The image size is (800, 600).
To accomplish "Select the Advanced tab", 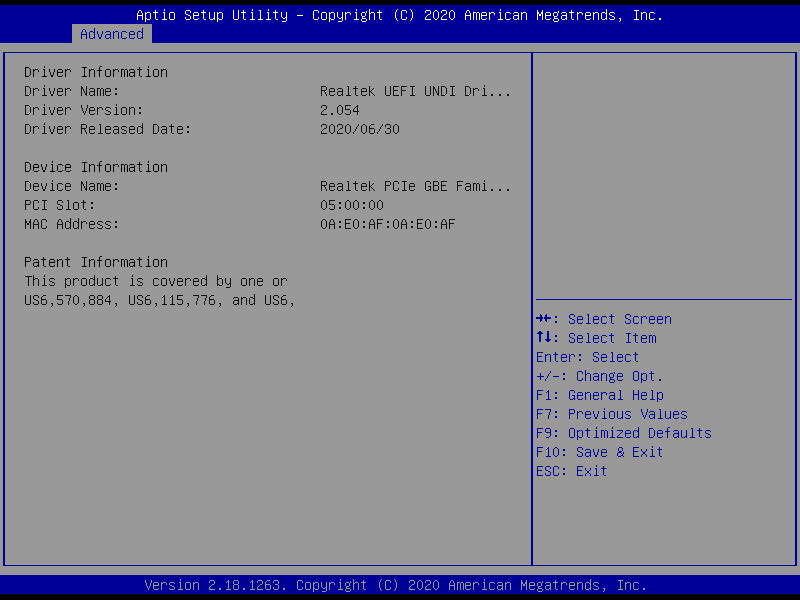I will 112,34.
